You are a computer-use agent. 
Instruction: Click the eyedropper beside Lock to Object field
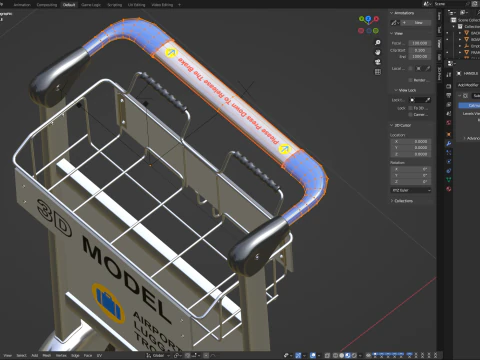[x=428, y=100]
